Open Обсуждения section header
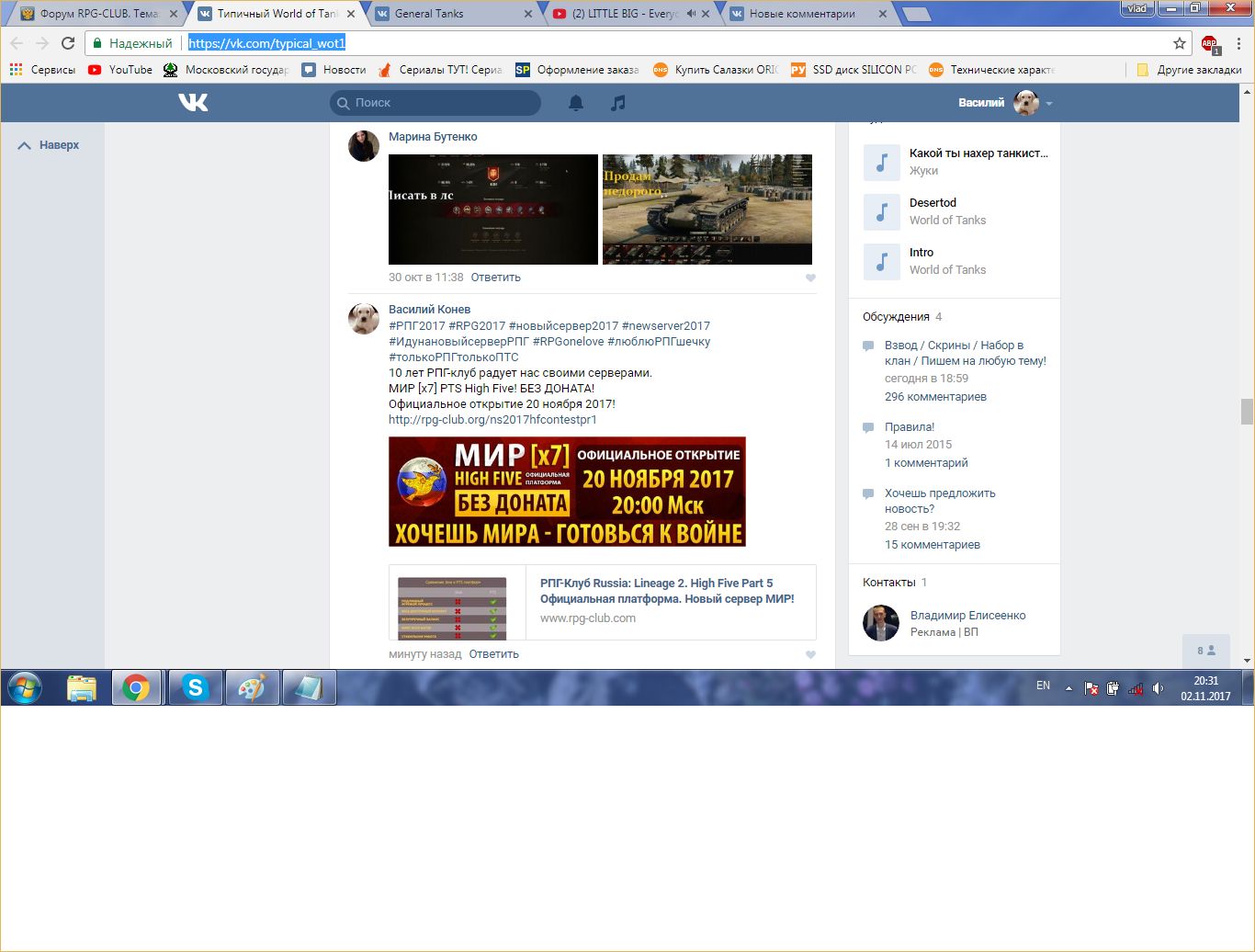This screenshot has height=952, width=1255. pos(896,317)
